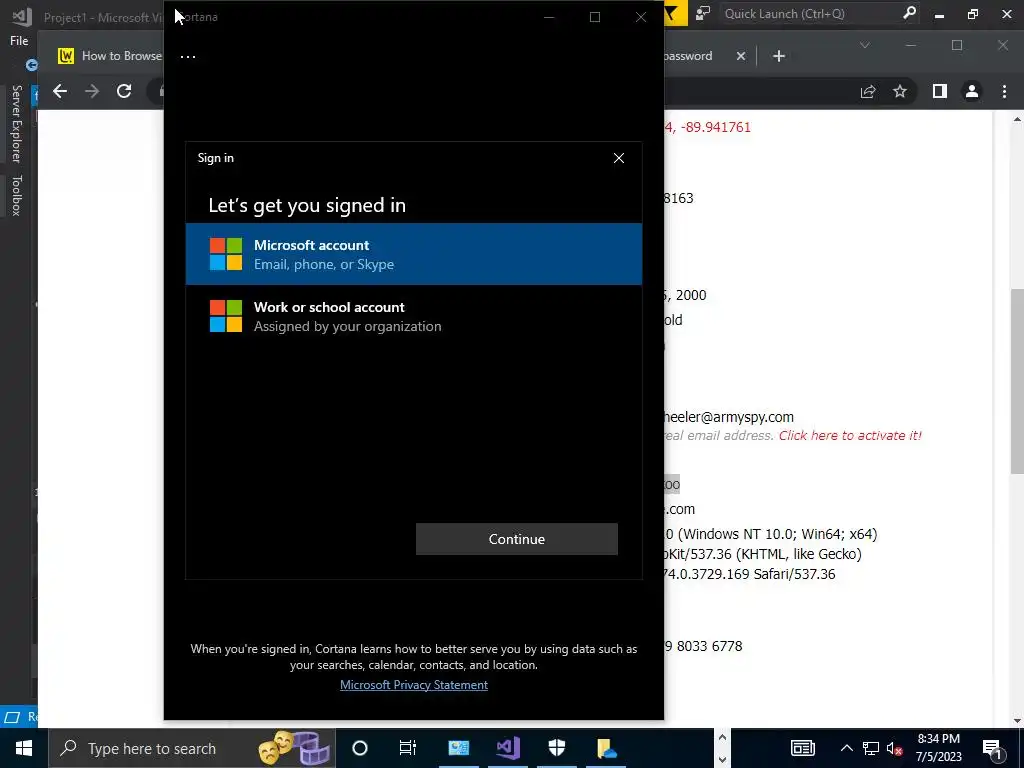Open the Server Explorer side tab
The height and width of the screenshot is (768, 1024).
17,123
